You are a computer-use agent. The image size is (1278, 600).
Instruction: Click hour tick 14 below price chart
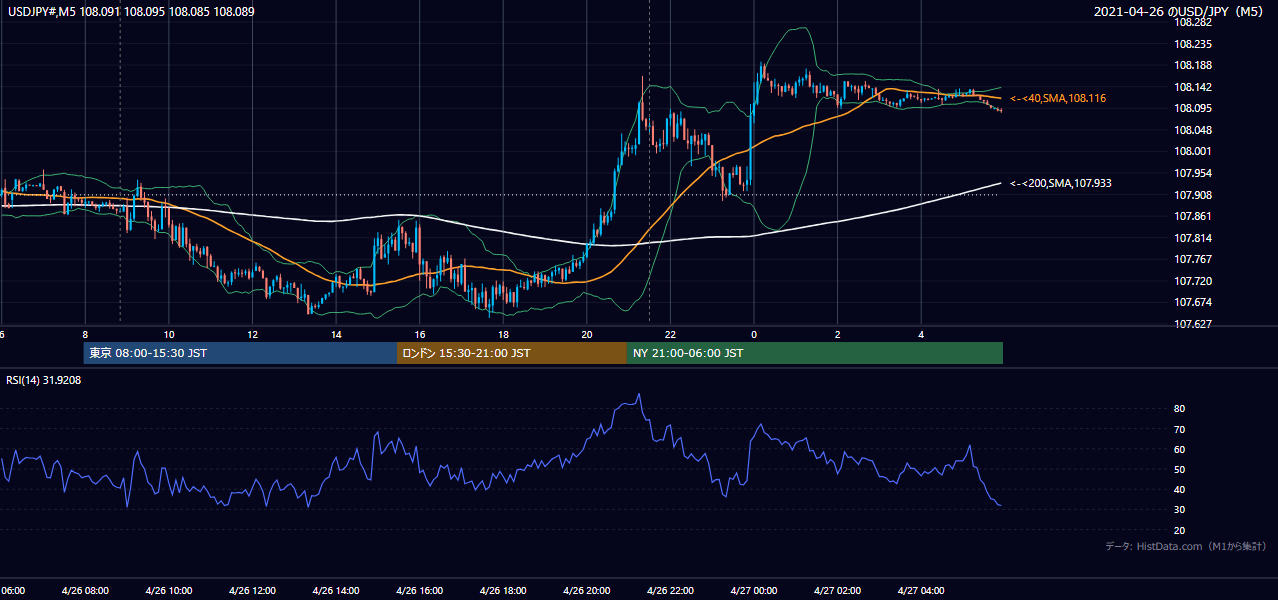(x=336, y=334)
